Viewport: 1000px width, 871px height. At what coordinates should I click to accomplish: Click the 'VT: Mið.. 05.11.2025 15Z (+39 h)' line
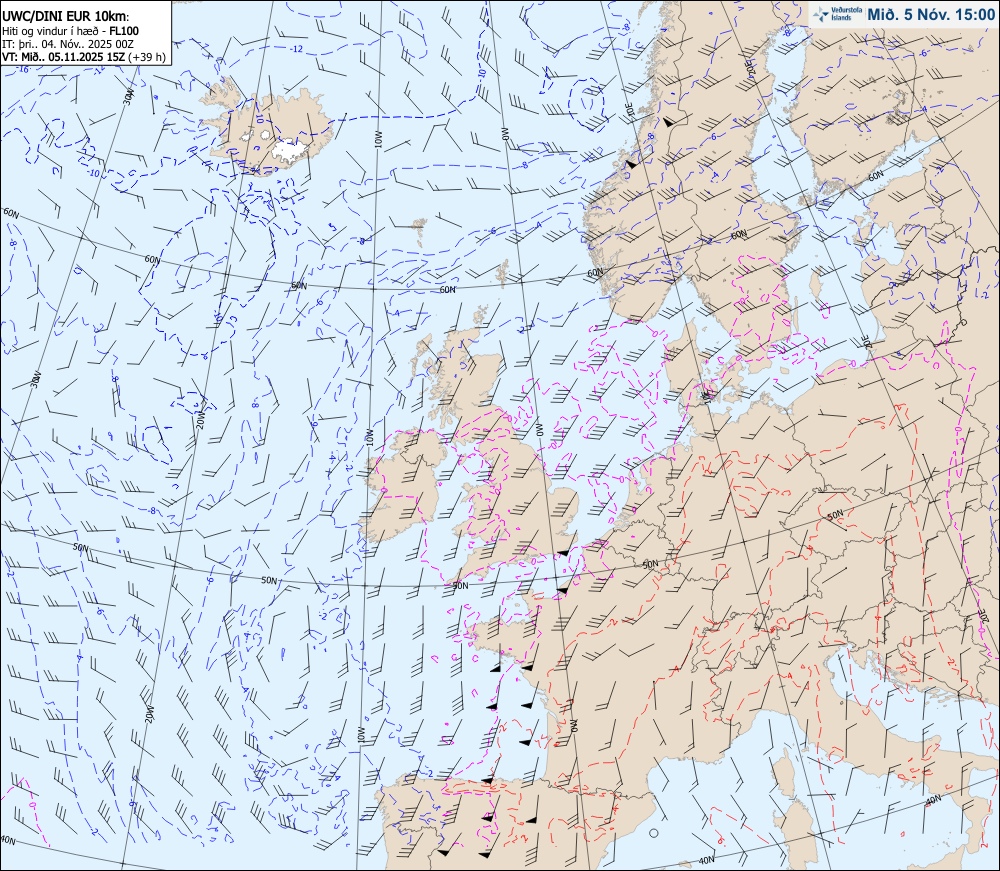tap(84, 57)
